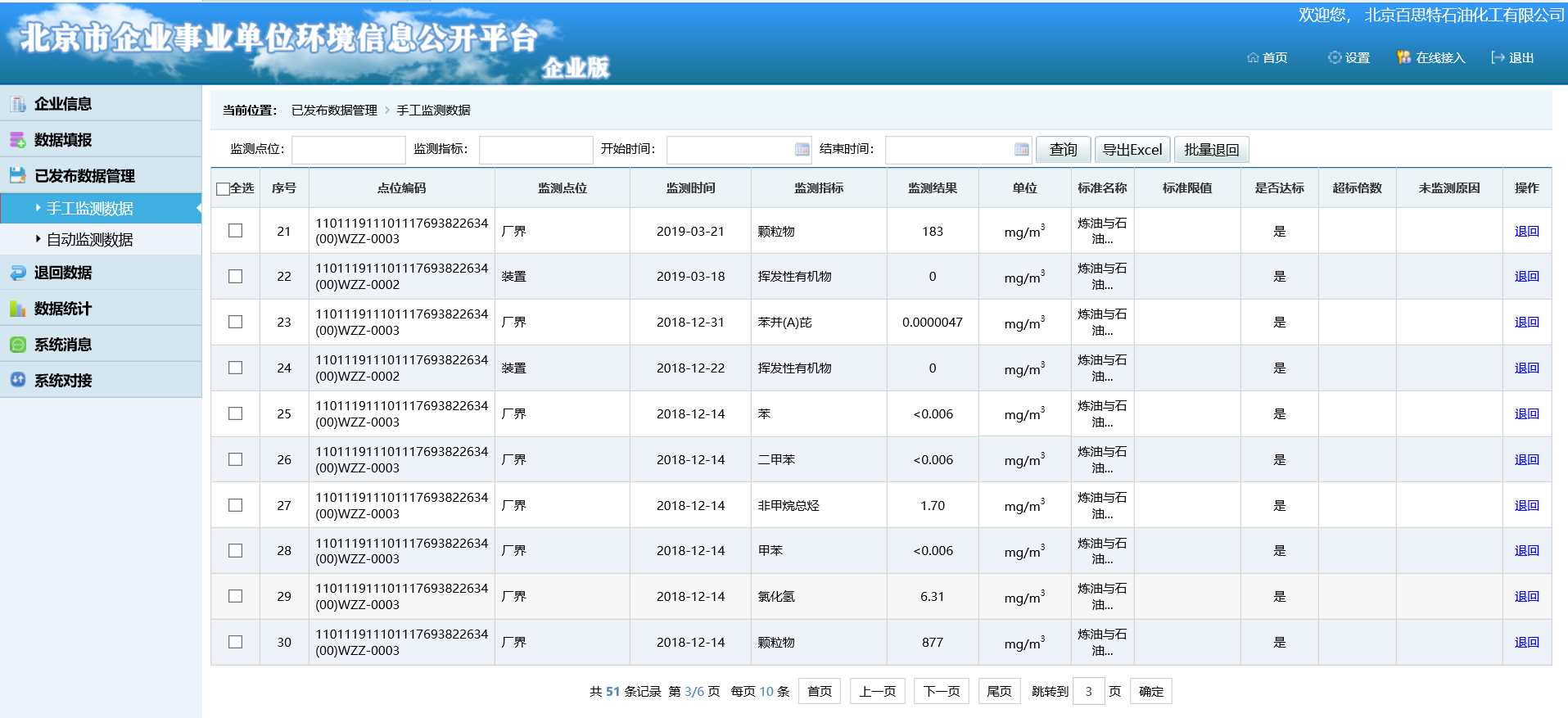Viewport: 1568px width, 718px height.
Task: Click 确定 to confirm page jump
Action: point(1151,691)
